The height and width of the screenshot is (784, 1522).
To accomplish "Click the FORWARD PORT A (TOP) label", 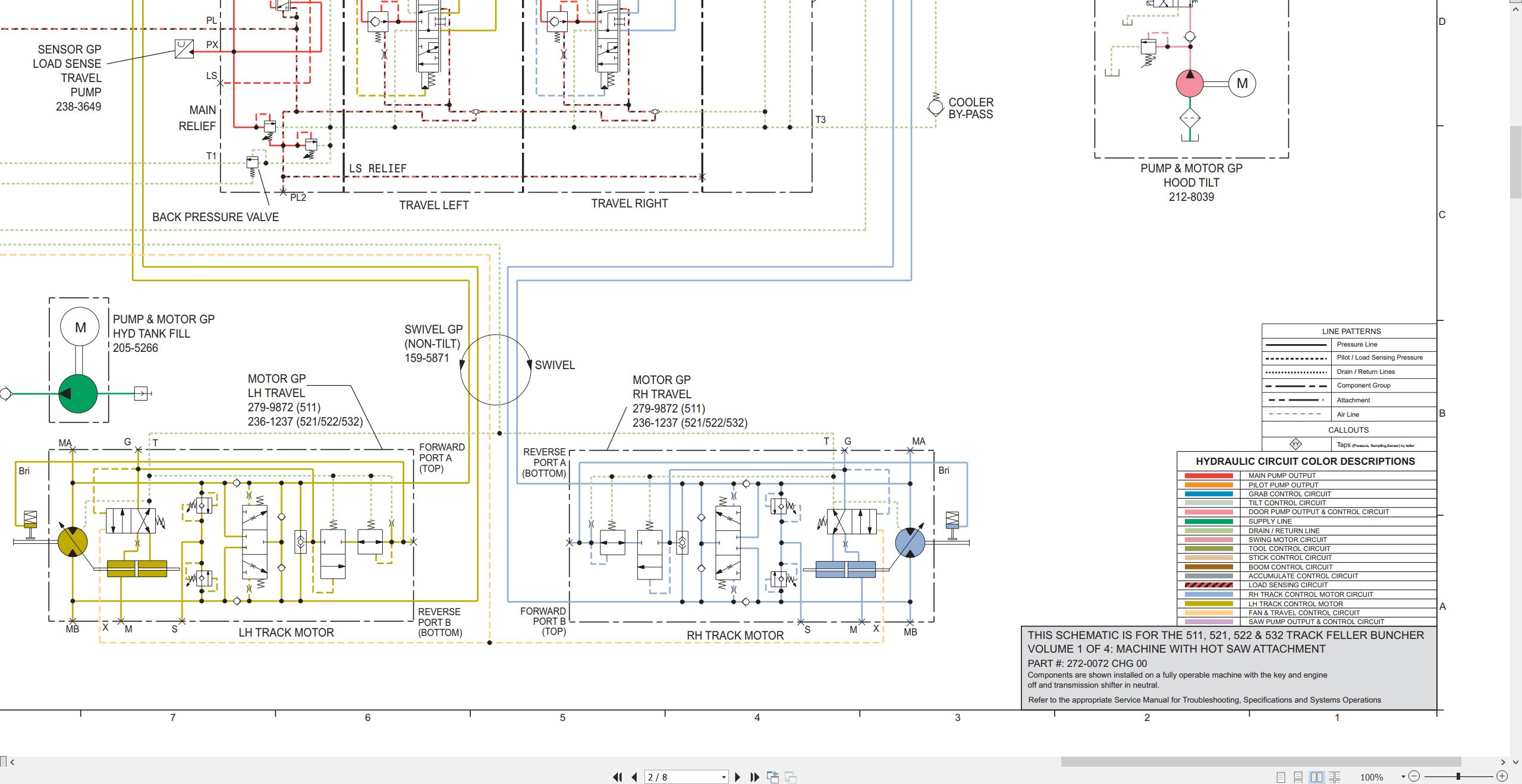I will (442, 458).
